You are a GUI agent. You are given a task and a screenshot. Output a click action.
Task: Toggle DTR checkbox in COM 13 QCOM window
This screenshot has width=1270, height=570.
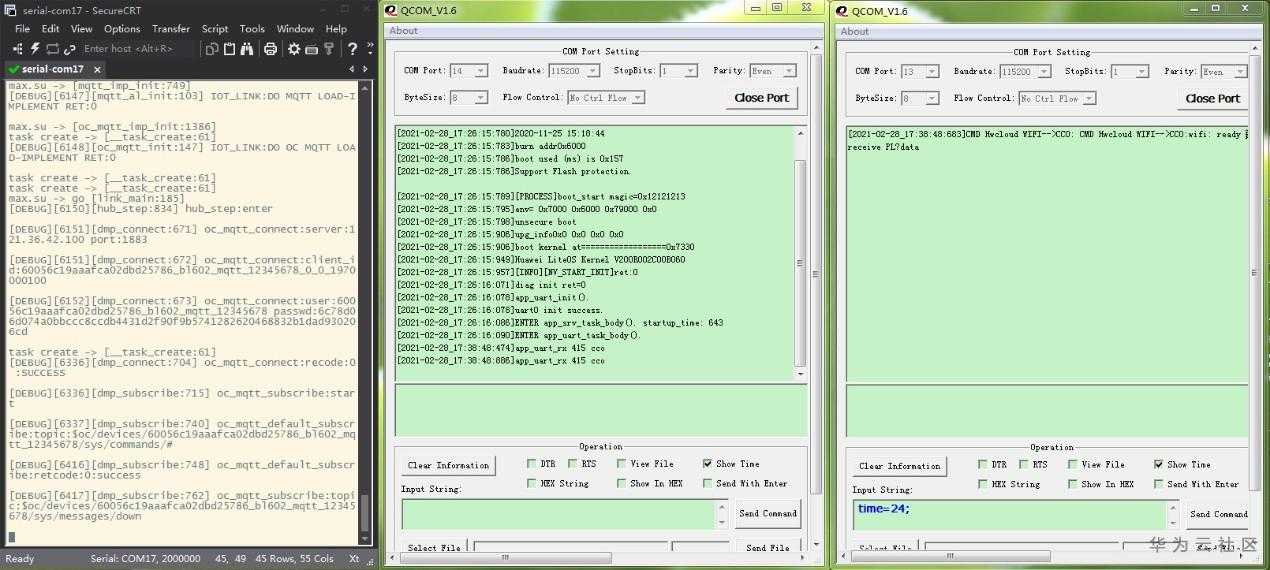pyautogui.click(x=983, y=465)
